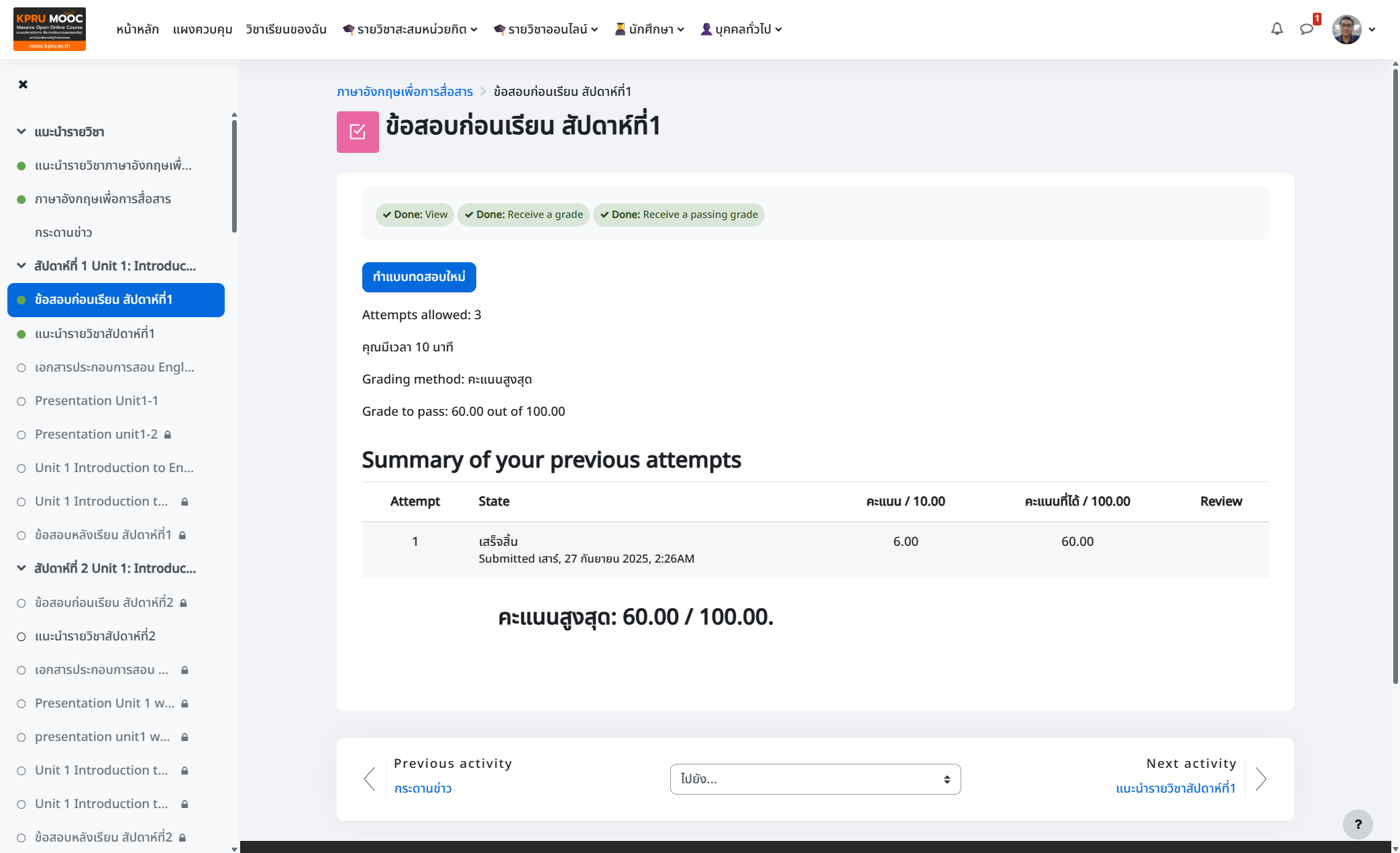Open previous activity link กระดานข่าว
This screenshot has height=853, width=1400.
423,789
